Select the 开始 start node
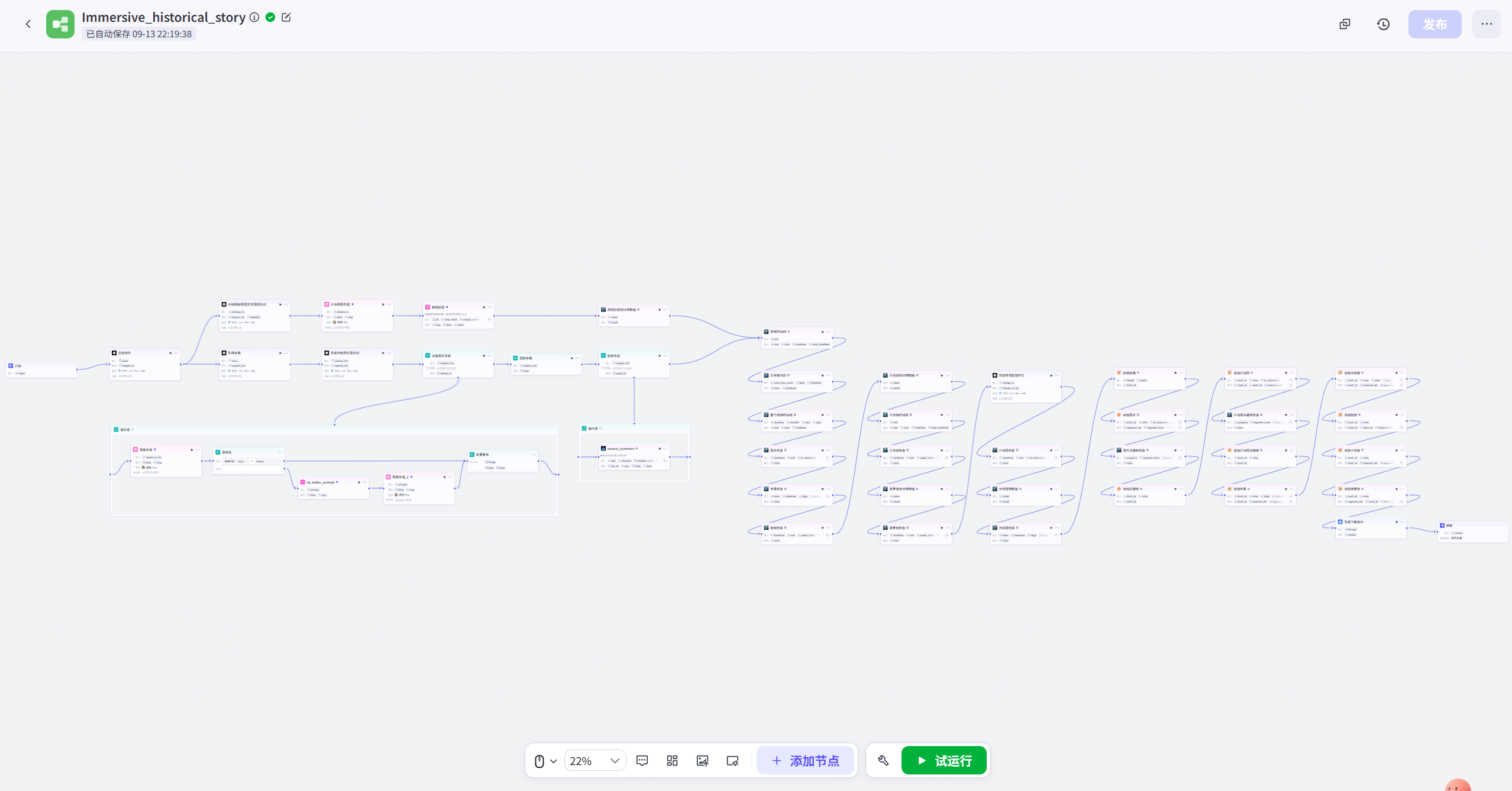1512x791 pixels. [41, 369]
